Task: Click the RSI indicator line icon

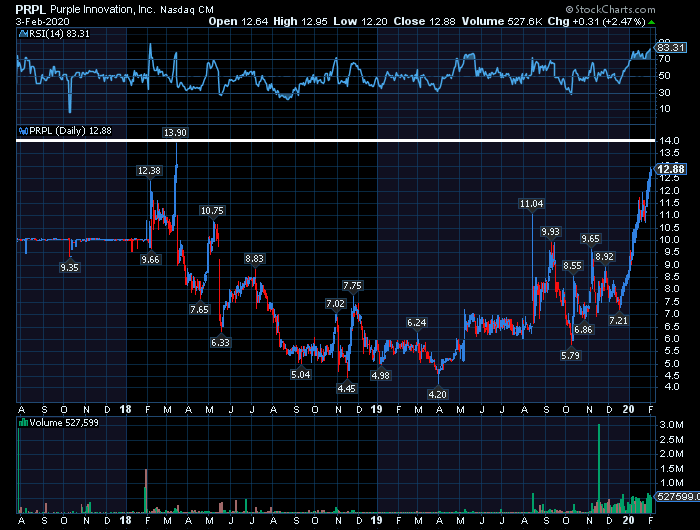Action: click(x=23, y=33)
